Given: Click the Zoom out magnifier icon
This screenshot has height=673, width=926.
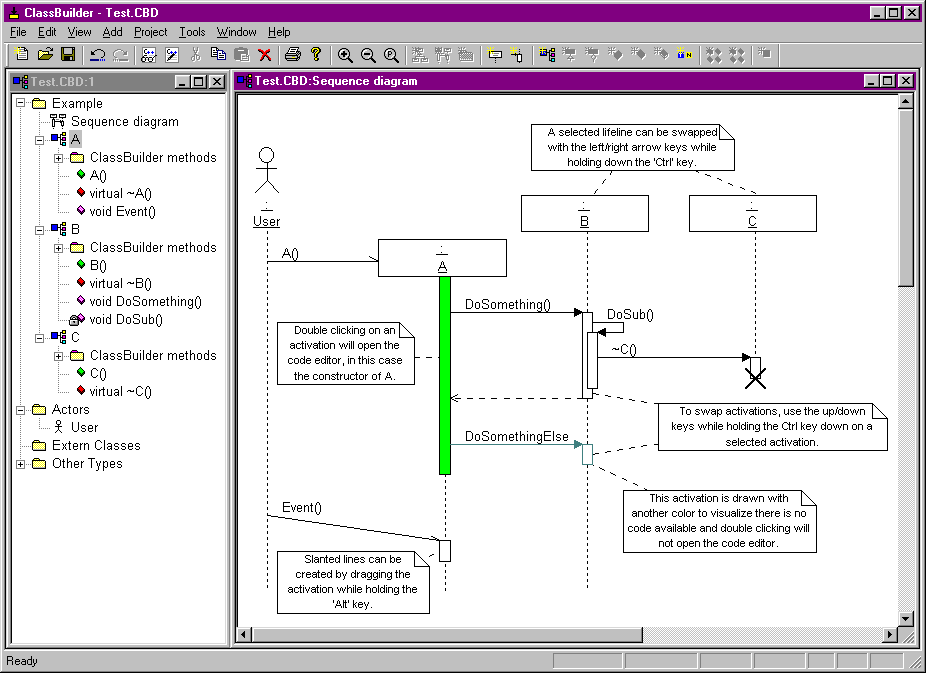Looking at the screenshot, I should (368, 55).
